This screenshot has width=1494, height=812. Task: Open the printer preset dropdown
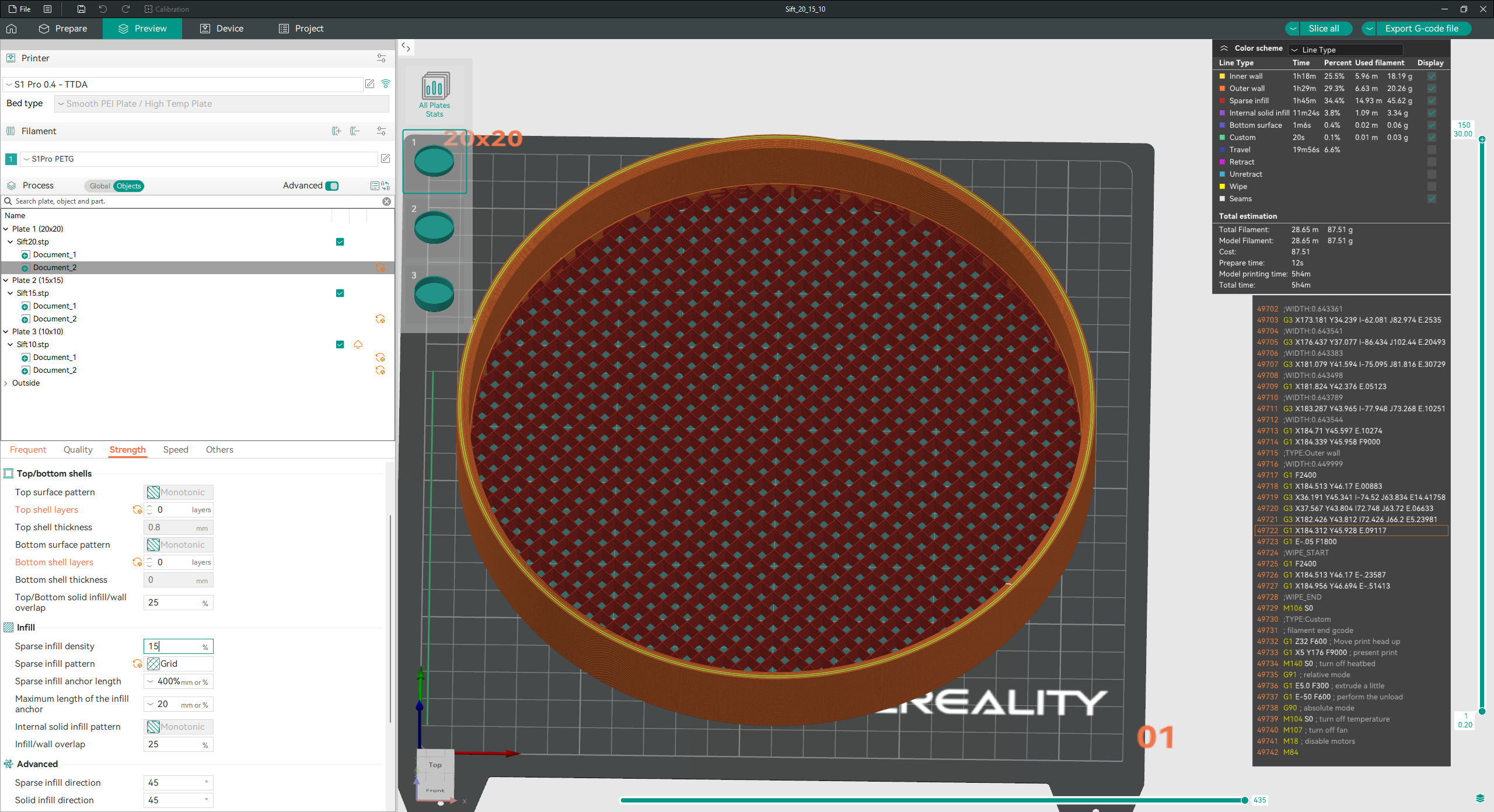(x=183, y=85)
